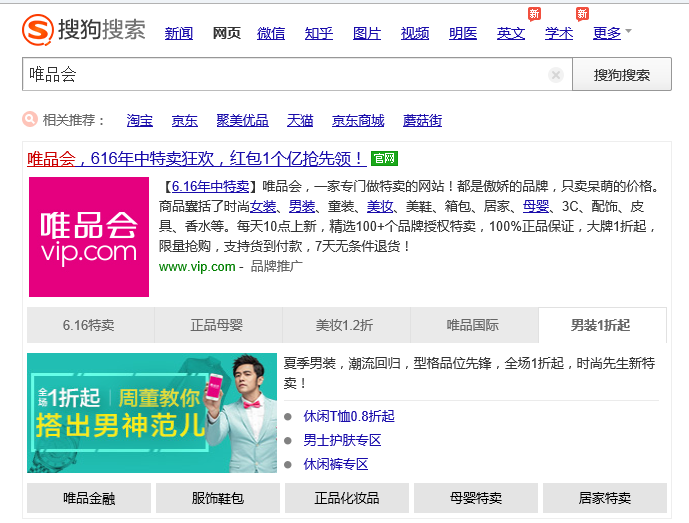Click the Sogou logo icon
The image size is (689, 523).
[x=38, y=30]
